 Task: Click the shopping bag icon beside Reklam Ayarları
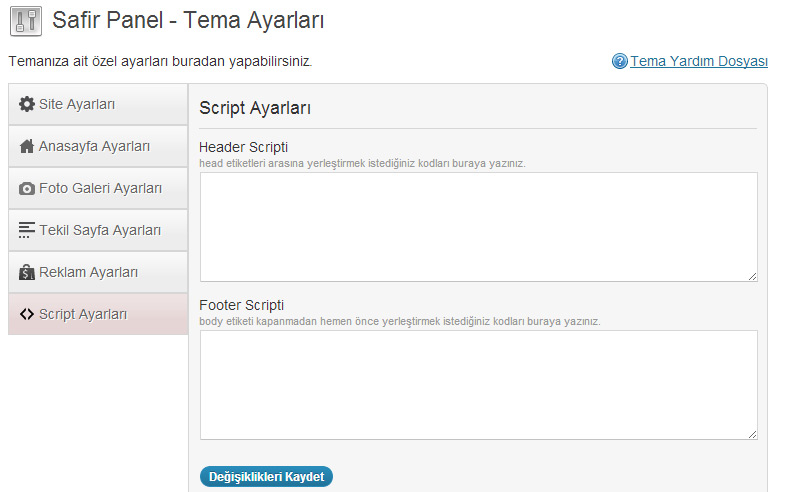[x=27, y=272]
